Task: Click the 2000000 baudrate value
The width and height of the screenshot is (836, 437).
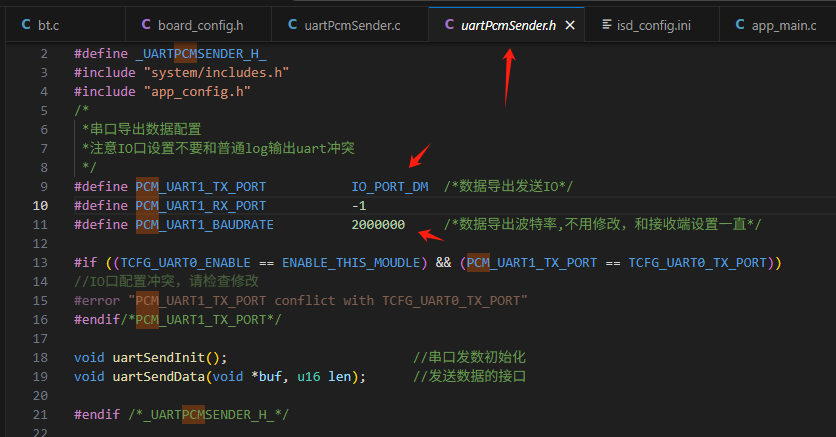Action: [378, 224]
